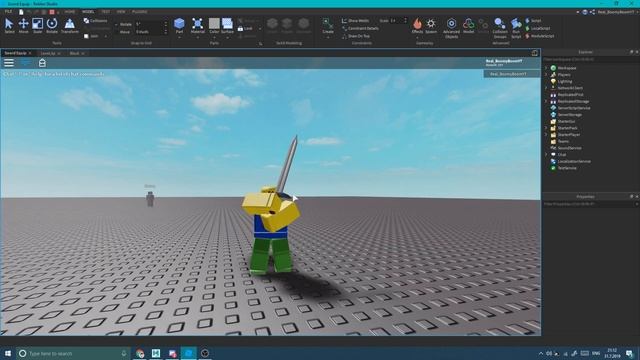Select Lighting in the Explorer
Viewport: 640px width, 360px height.
tap(565, 81)
